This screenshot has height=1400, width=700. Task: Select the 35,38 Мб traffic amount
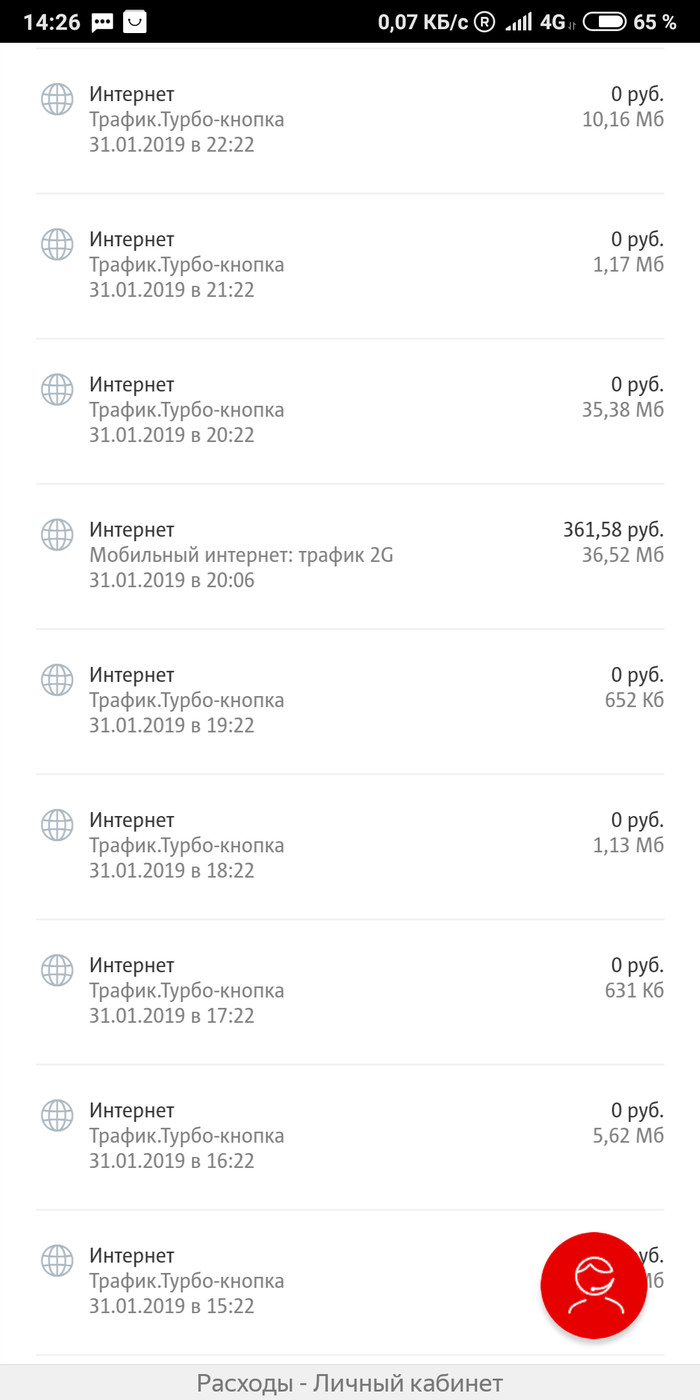(622, 410)
